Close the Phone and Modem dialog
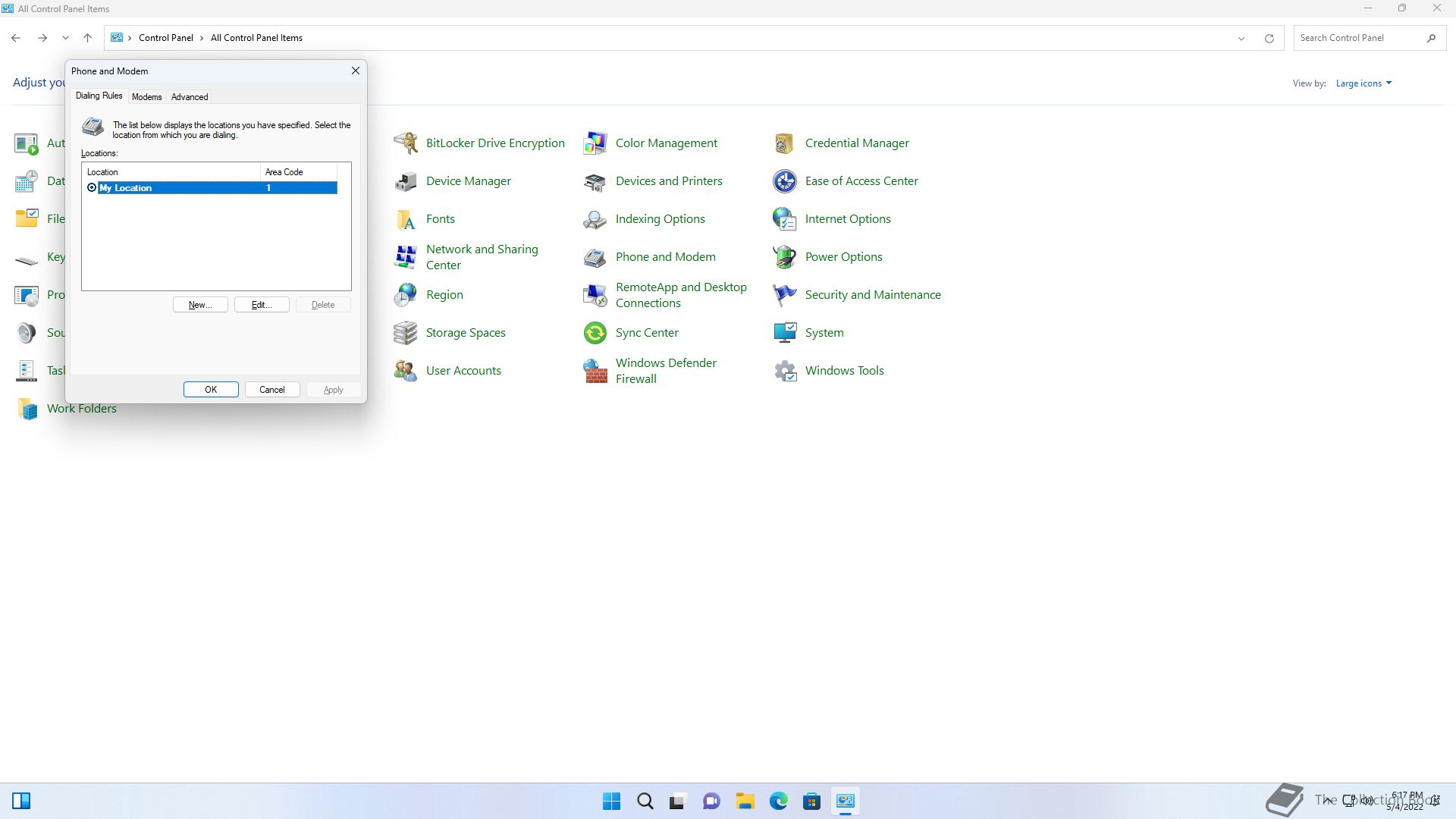The width and height of the screenshot is (1456, 819). 355,71
